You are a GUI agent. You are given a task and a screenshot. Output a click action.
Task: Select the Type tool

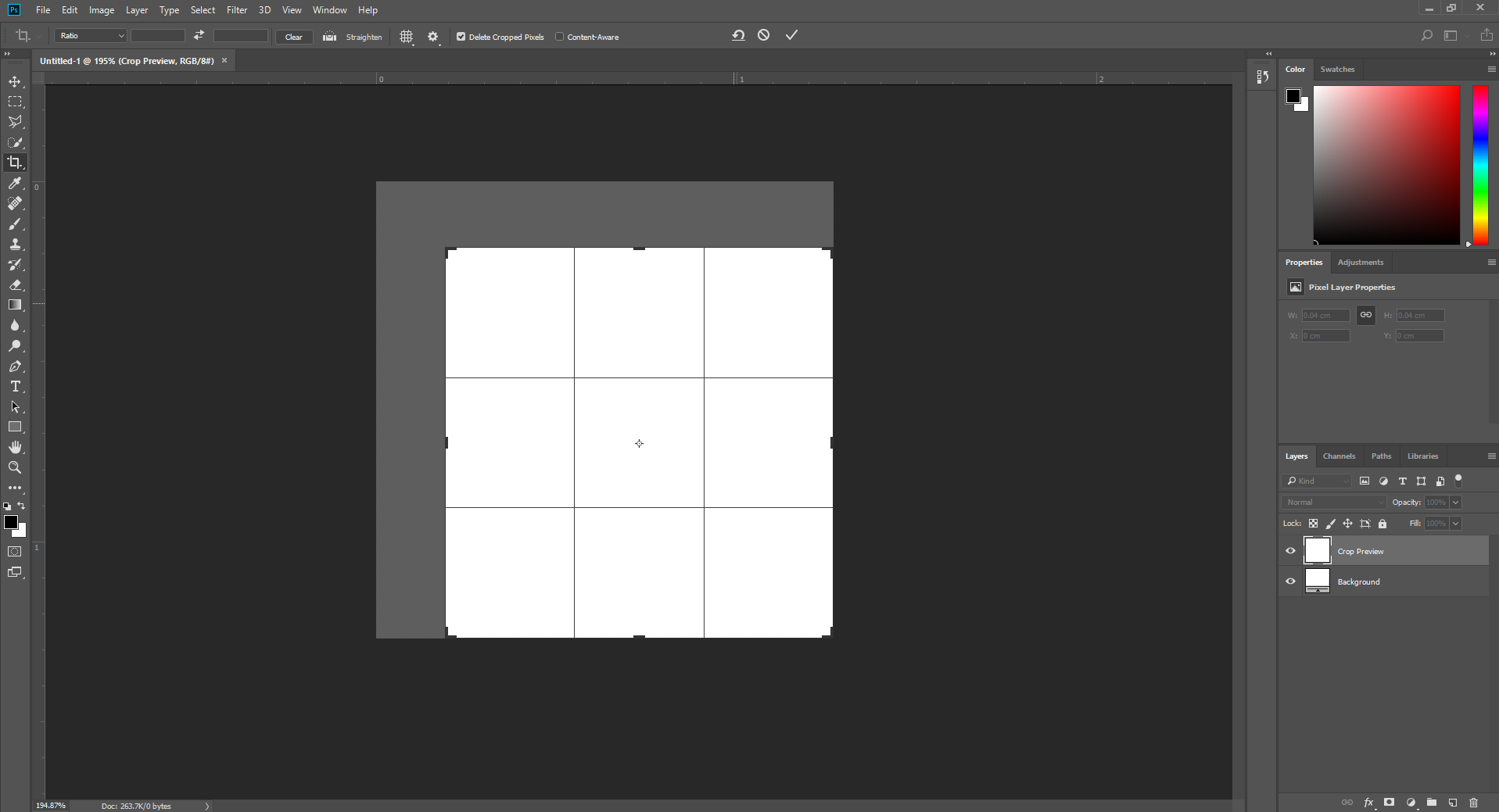pyautogui.click(x=15, y=386)
